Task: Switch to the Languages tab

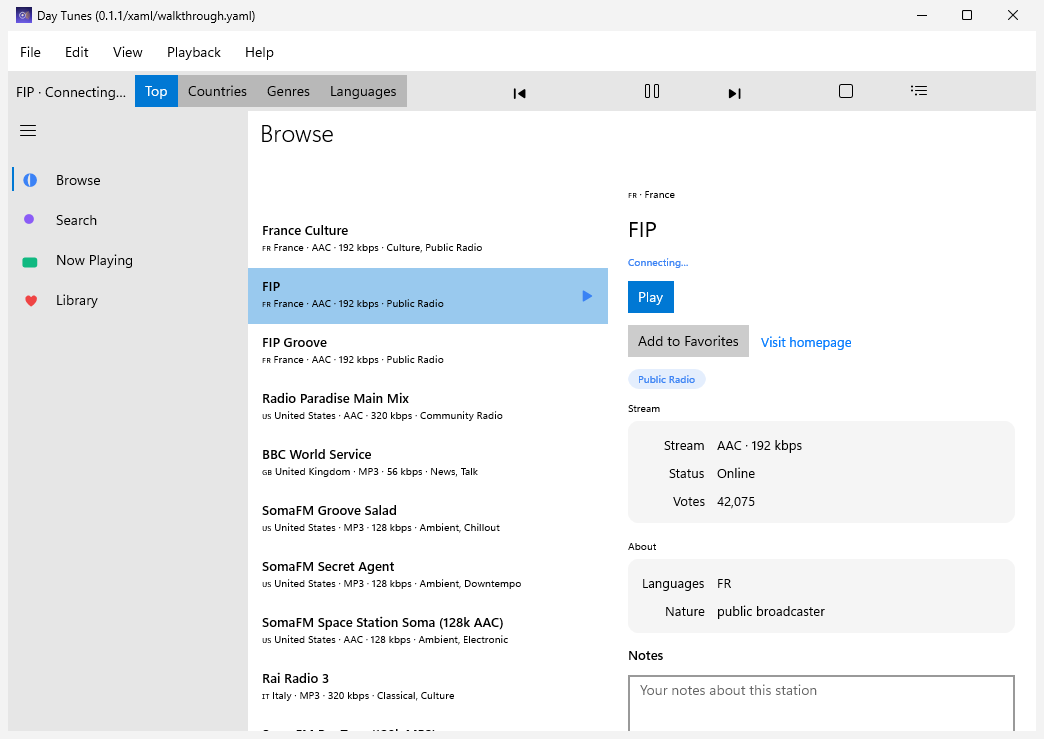Action: (363, 91)
